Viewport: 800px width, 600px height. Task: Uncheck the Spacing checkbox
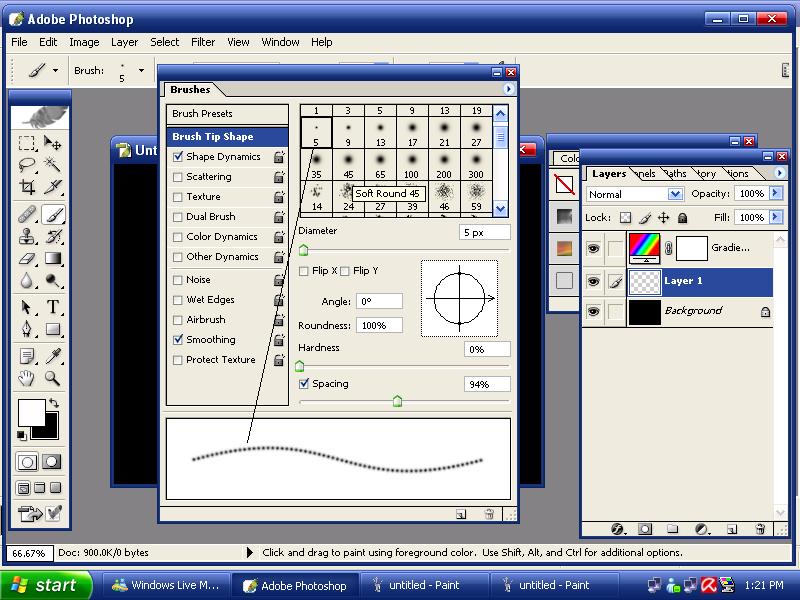tap(305, 384)
